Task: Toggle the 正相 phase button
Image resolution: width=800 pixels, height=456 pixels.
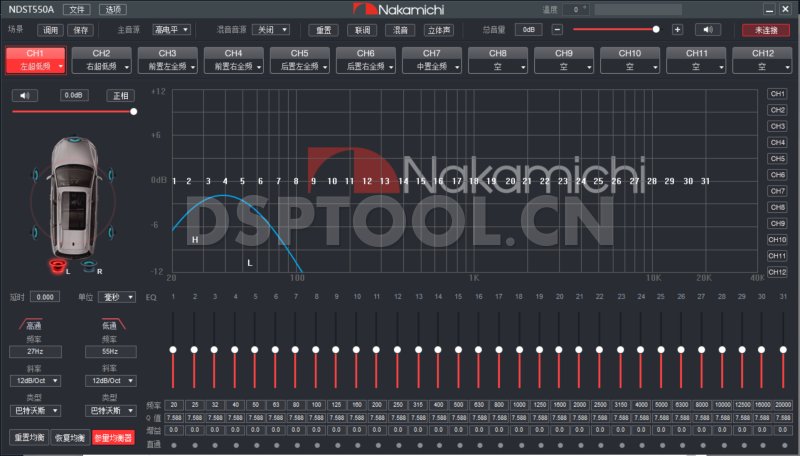Action: click(120, 95)
